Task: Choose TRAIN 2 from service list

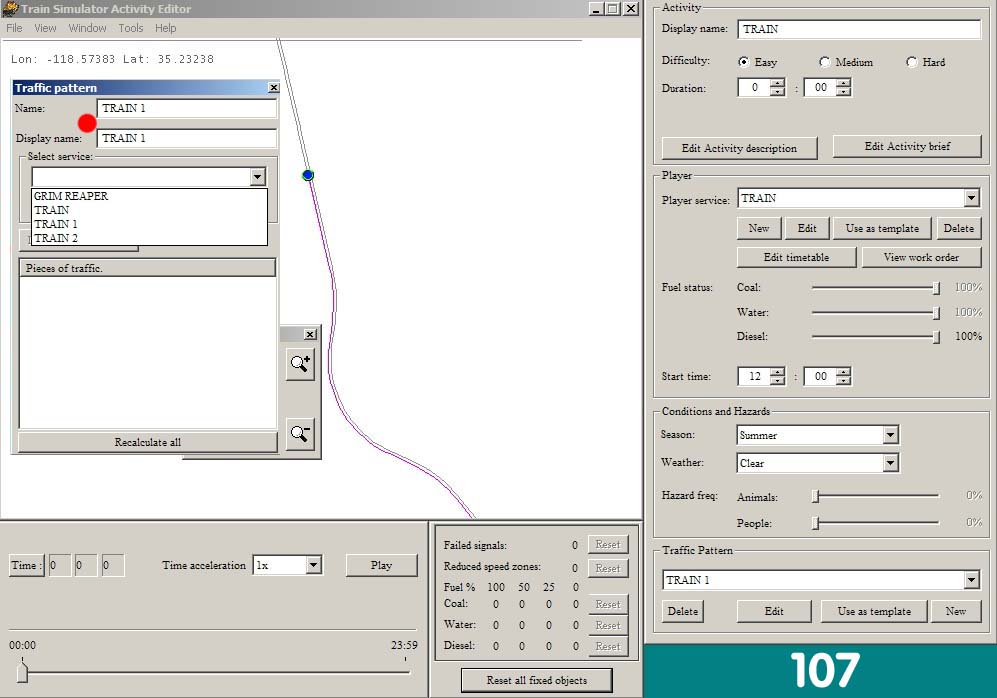Action: pyautogui.click(x=149, y=238)
